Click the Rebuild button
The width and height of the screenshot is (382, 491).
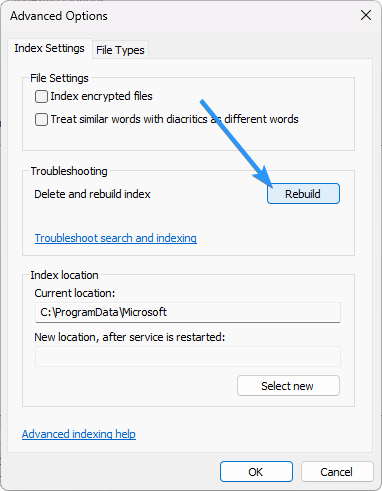pyautogui.click(x=303, y=194)
